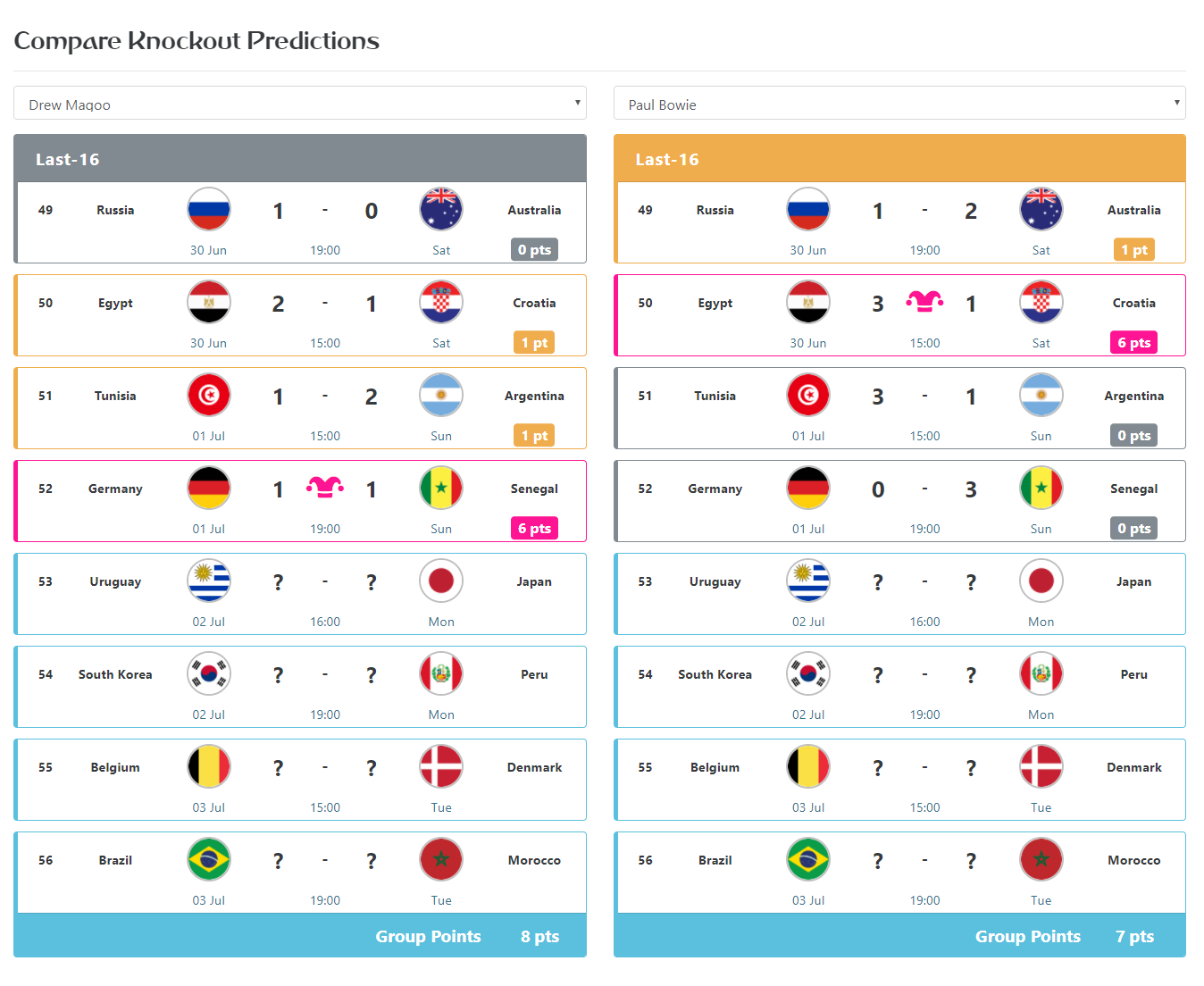Click the orange Last-16 header for Paul Bowie
Image resolution: width=1204 pixels, height=986 pixels.
click(899, 159)
